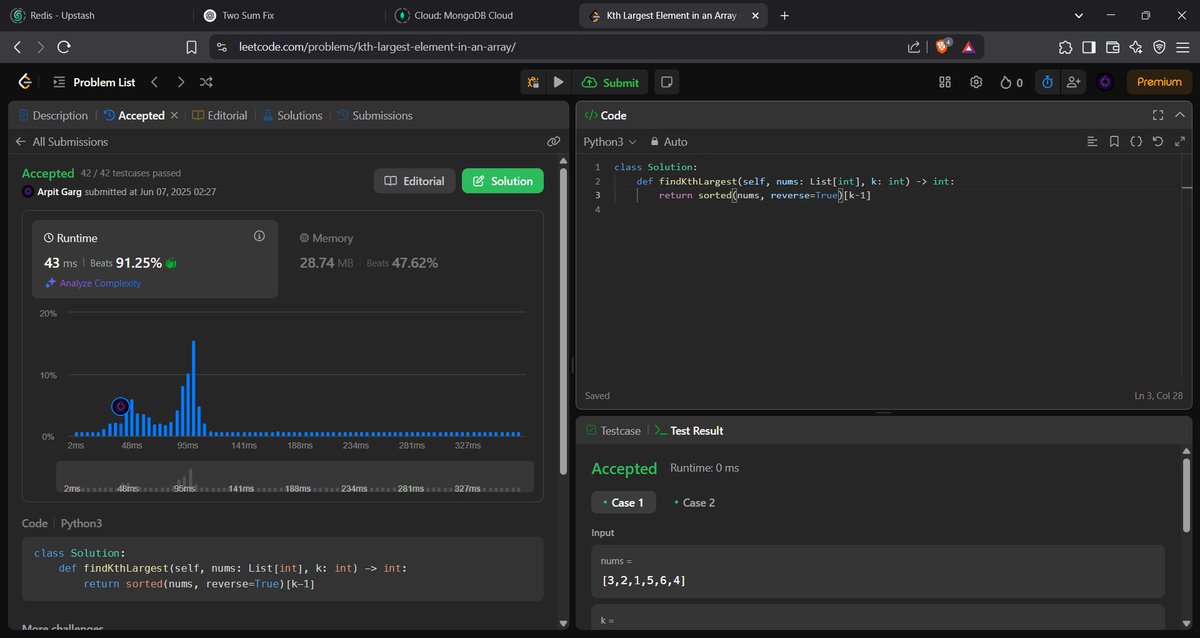Screen dimensions: 1200x638
Task: Click the editor bookmark icon
Action: point(1114,142)
